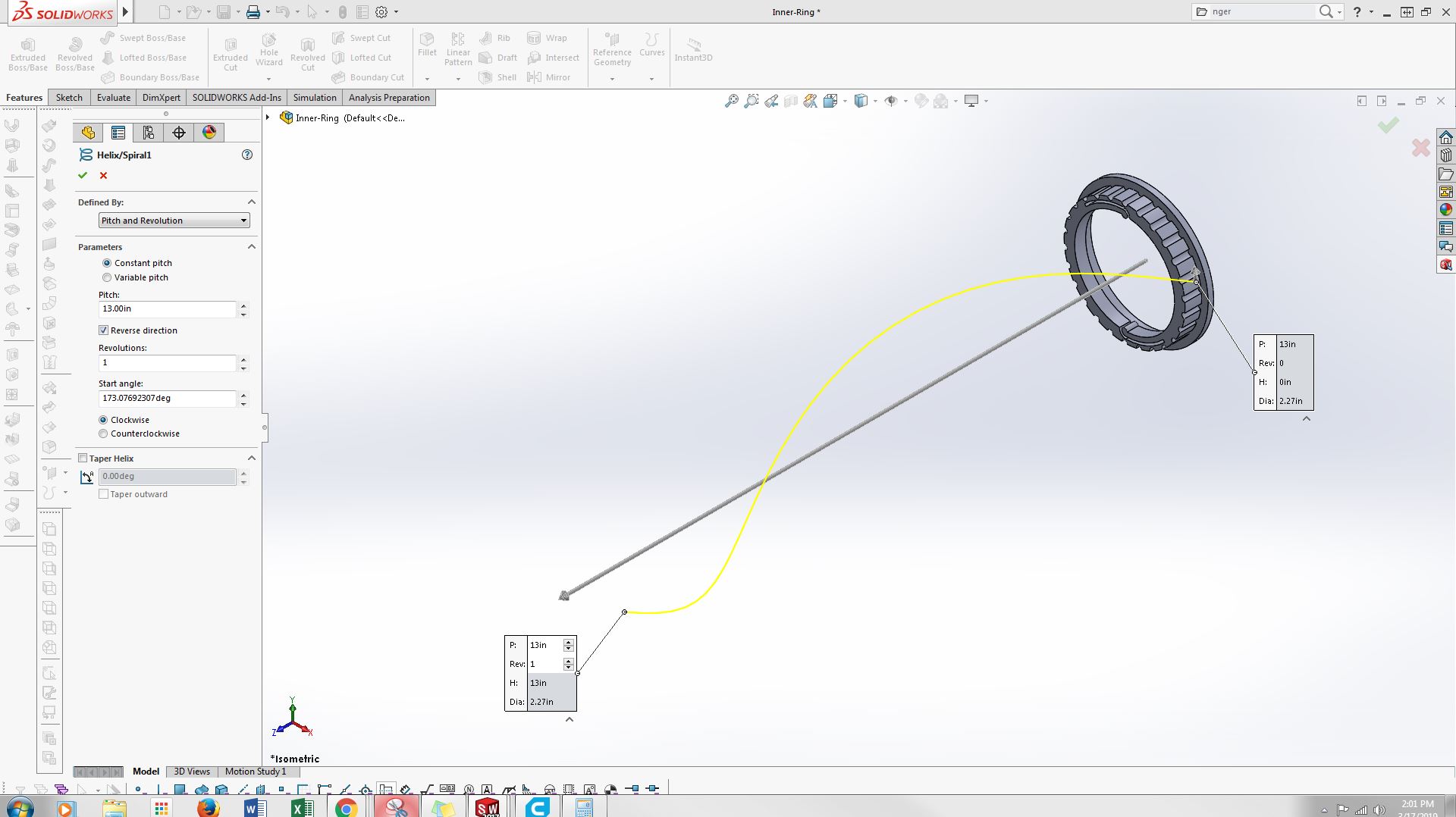
Task: Open the SOLIDWORKS Add-Ins tab
Action: point(237,98)
